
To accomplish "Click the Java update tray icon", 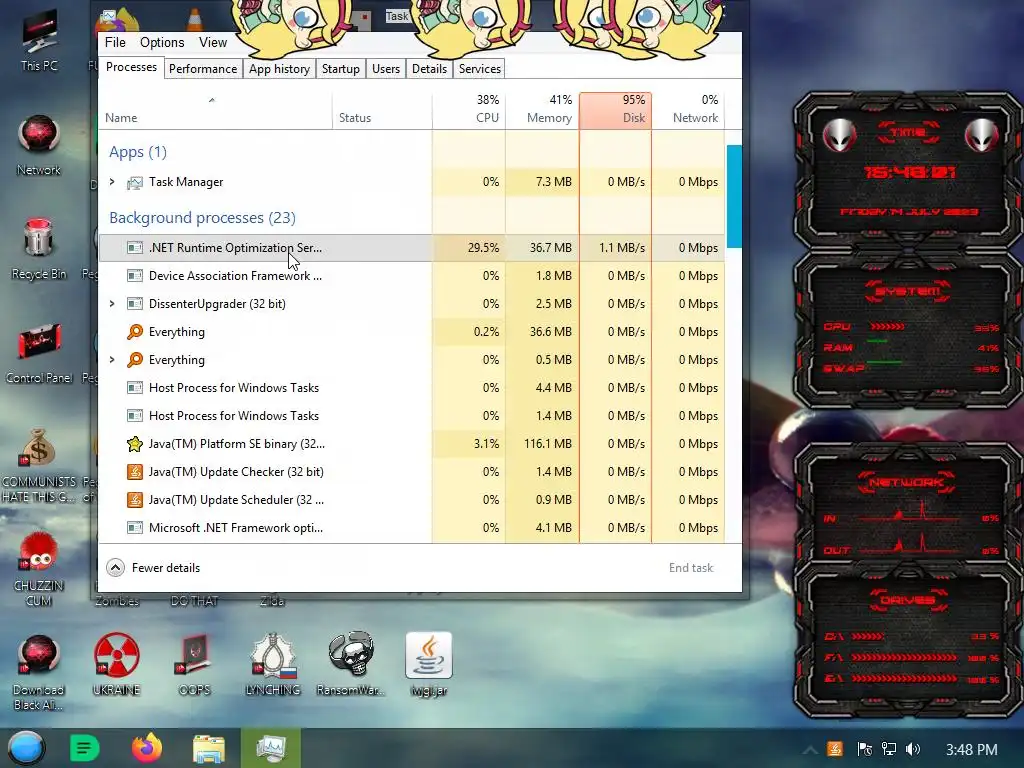I will [x=835, y=749].
